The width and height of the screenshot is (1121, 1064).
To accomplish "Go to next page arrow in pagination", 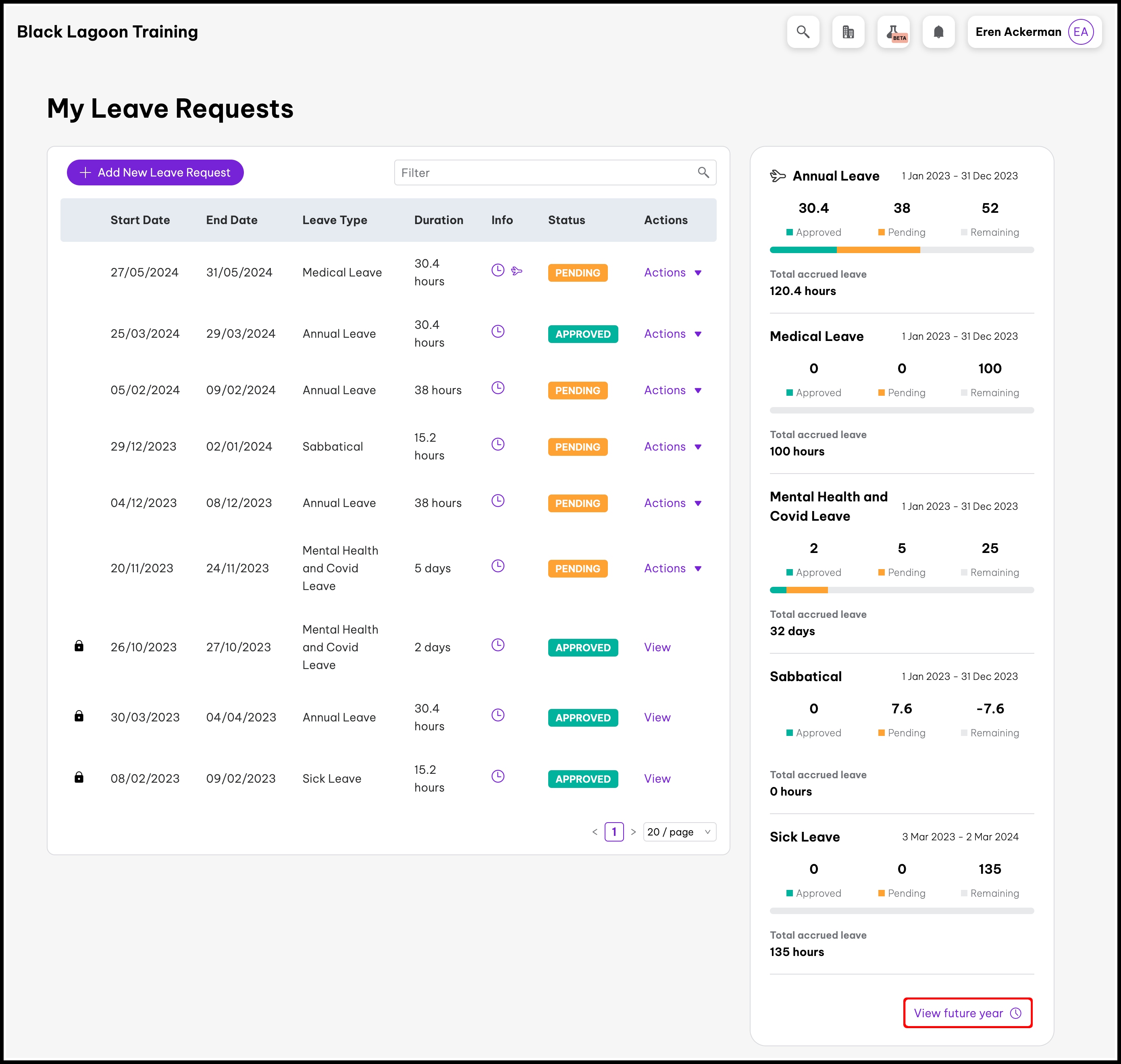I will click(x=633, y=831).
